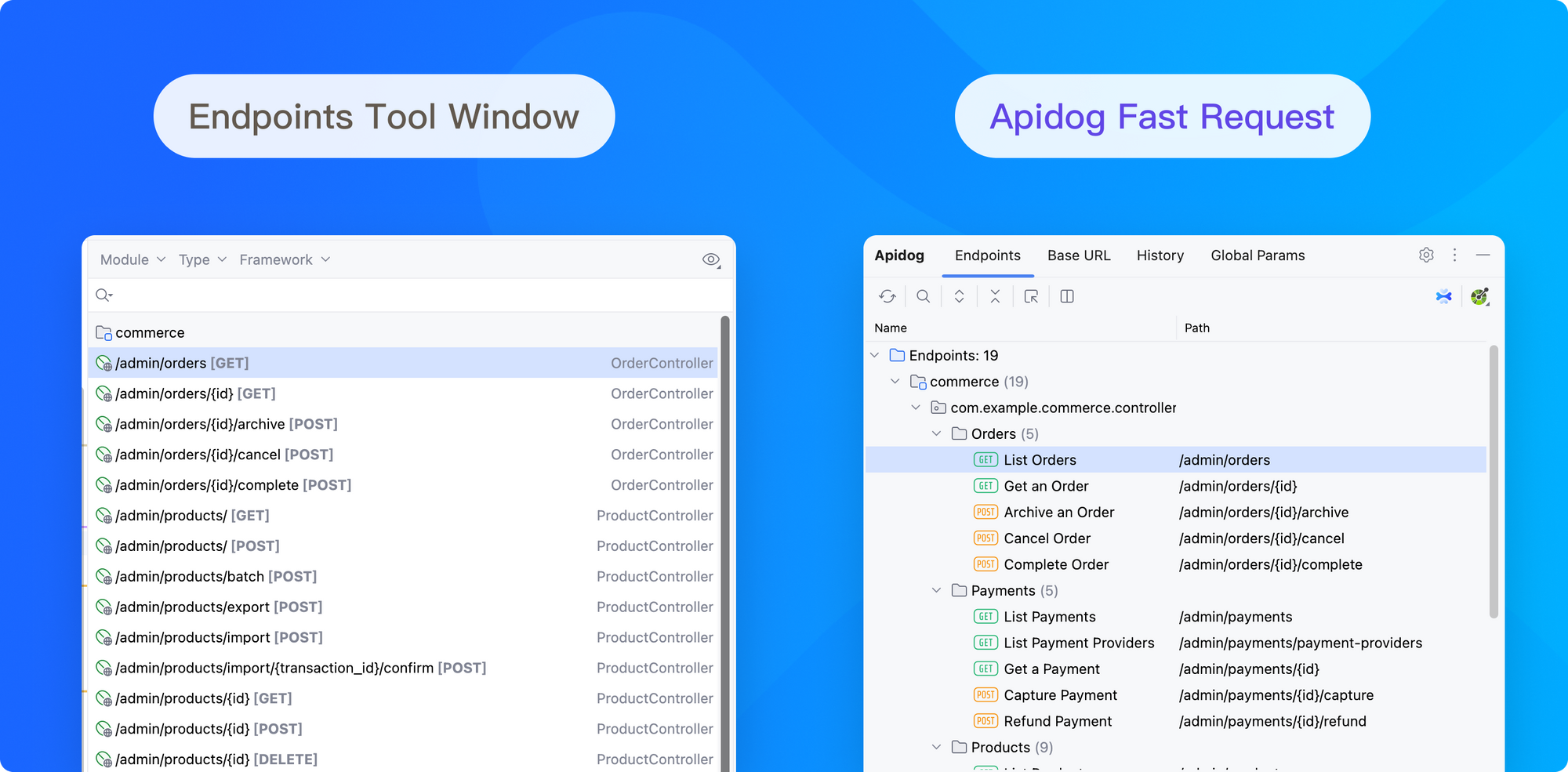Click the hide panel dash icon
Screen dimensions: 1568x772
[1483, 255]
